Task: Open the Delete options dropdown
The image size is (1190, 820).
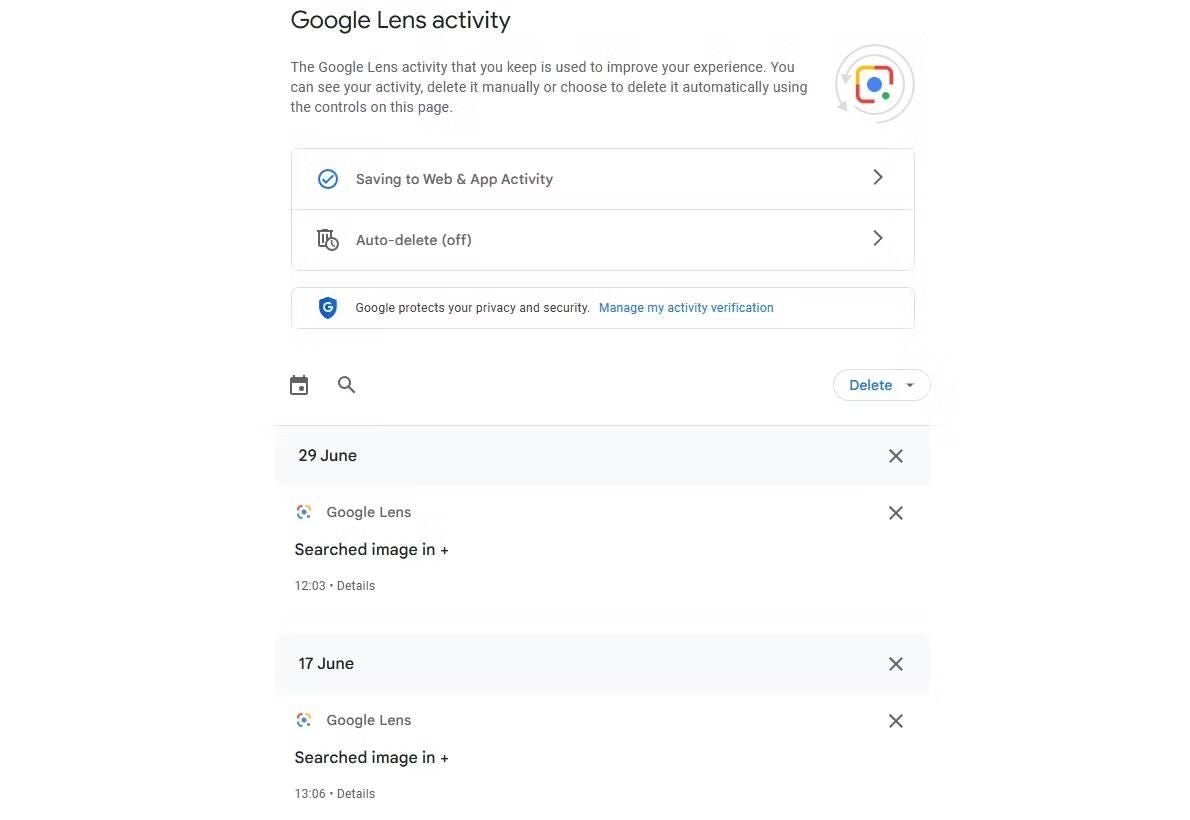Action: [909, 384]
